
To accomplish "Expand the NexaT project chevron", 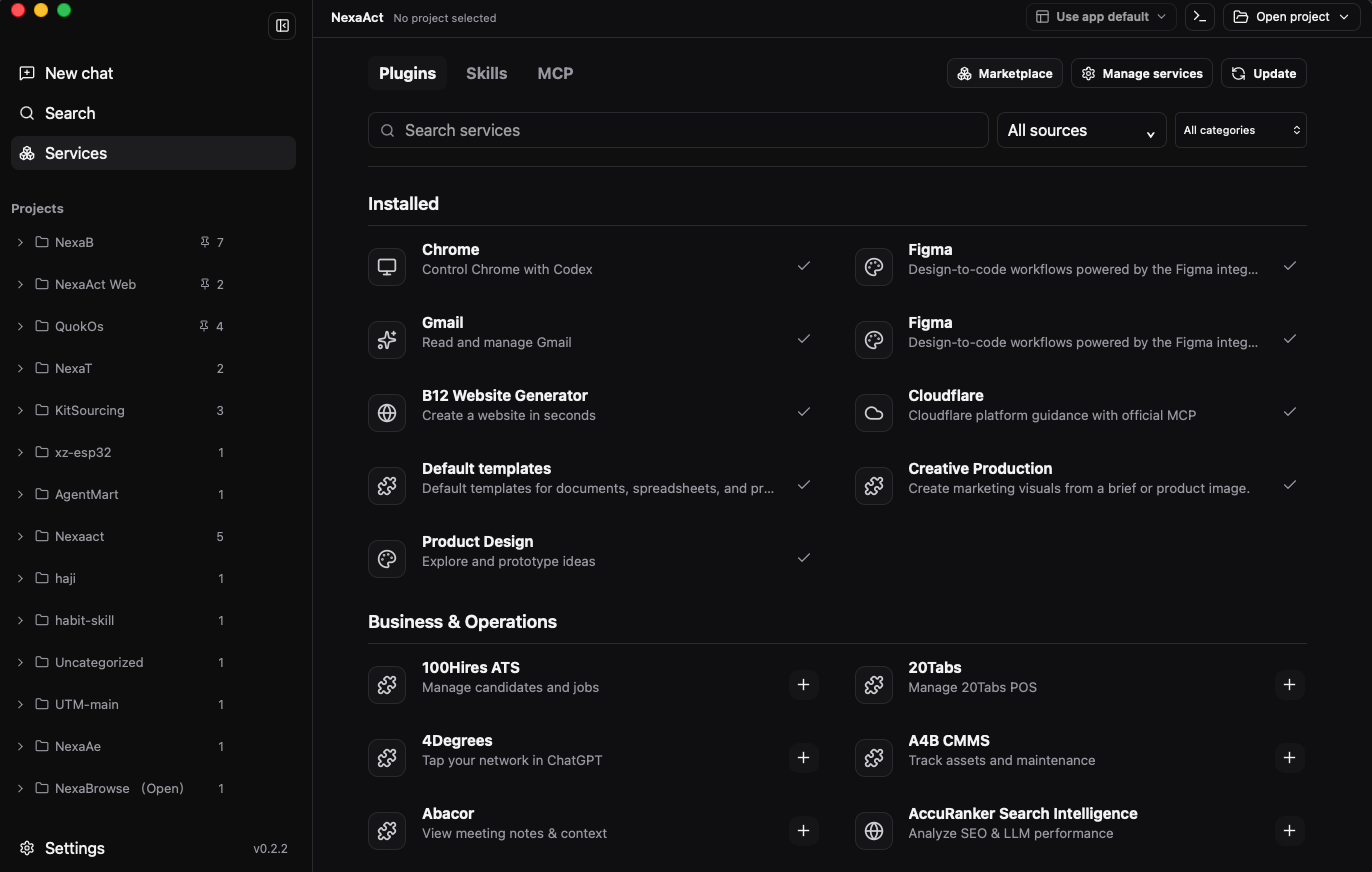I will (20, 368).
